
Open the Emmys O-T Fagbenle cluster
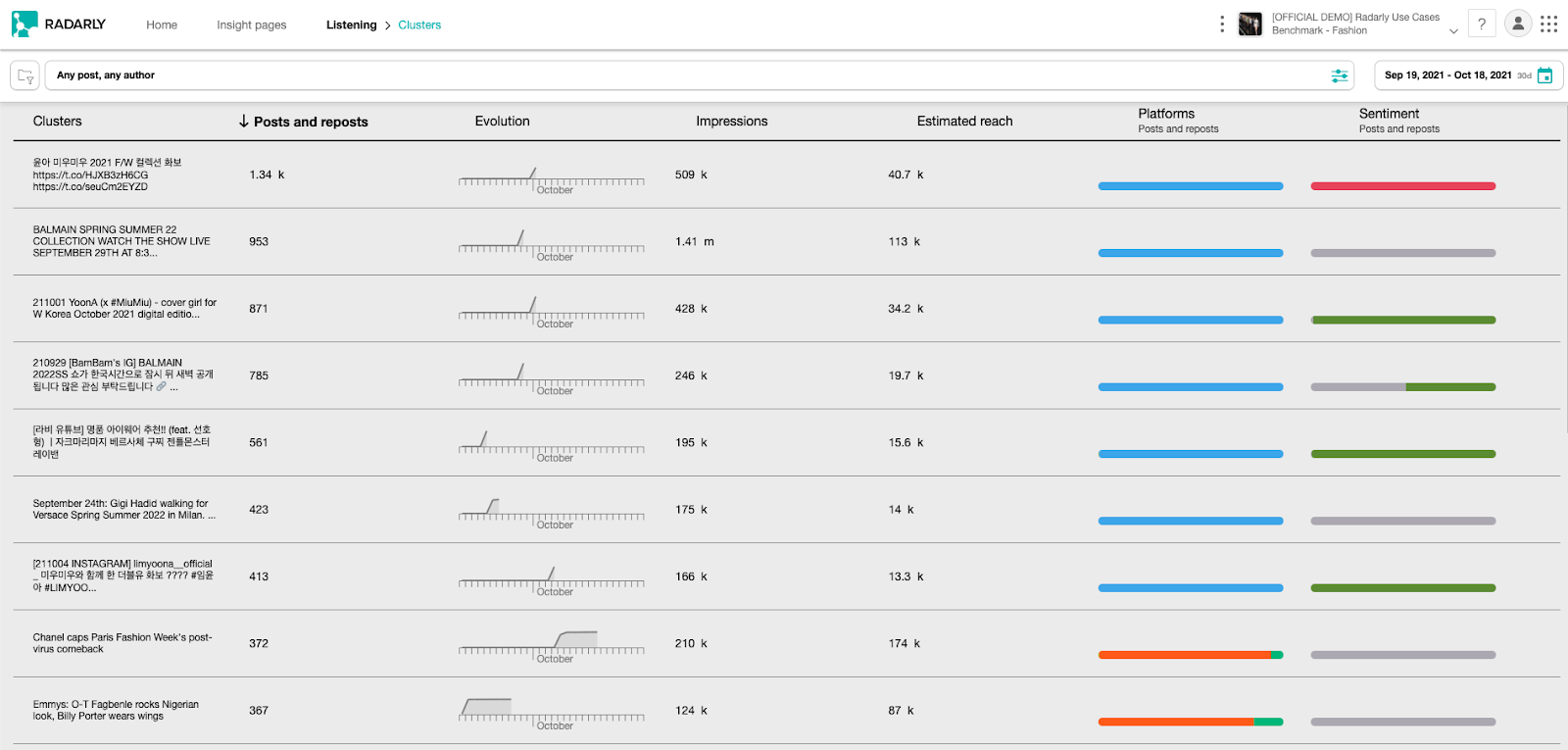point(116,711)
